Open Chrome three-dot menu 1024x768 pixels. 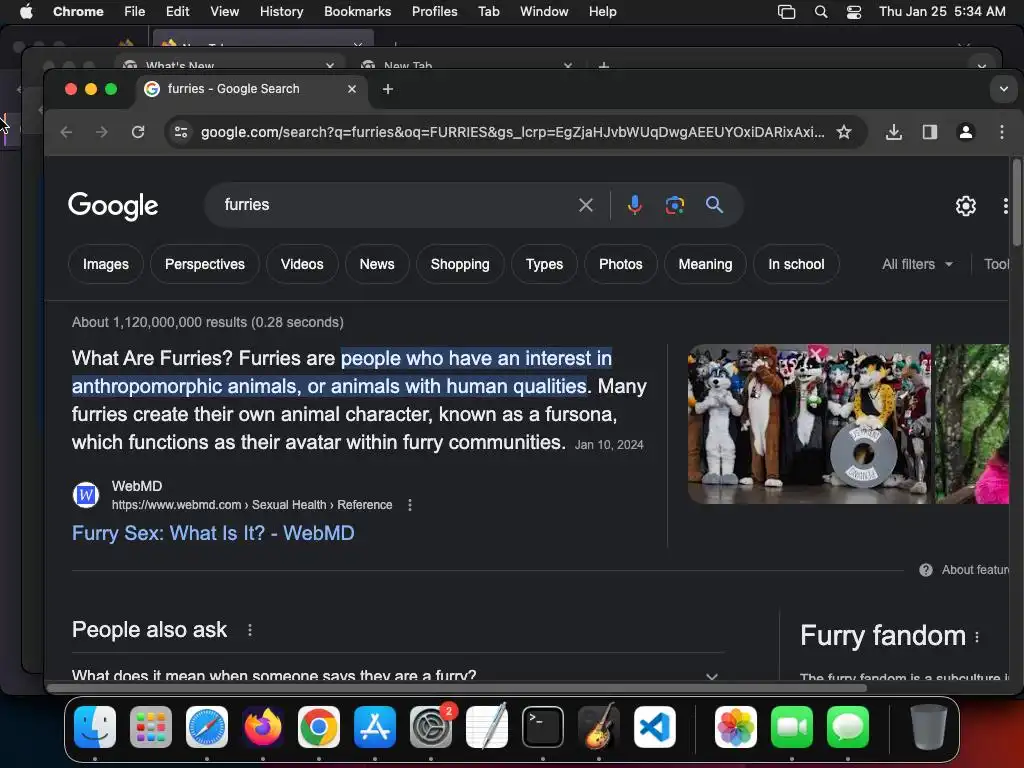point(1002,132)
